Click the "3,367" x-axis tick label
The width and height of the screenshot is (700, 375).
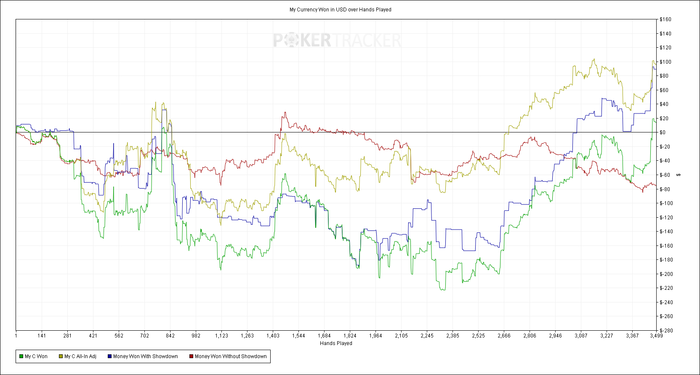point(633,335)
